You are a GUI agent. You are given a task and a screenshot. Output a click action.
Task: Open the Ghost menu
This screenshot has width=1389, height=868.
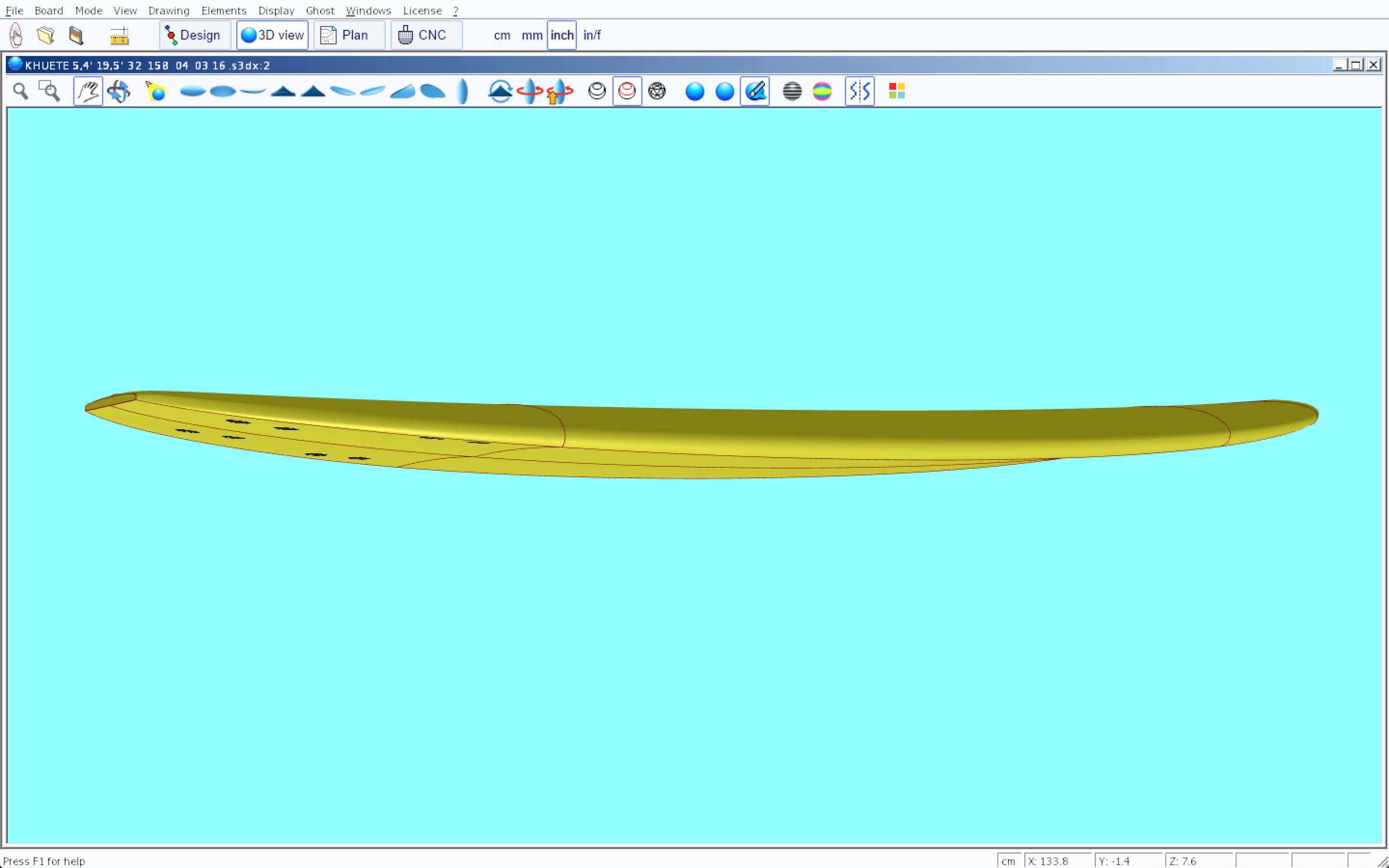pos(320,10)
